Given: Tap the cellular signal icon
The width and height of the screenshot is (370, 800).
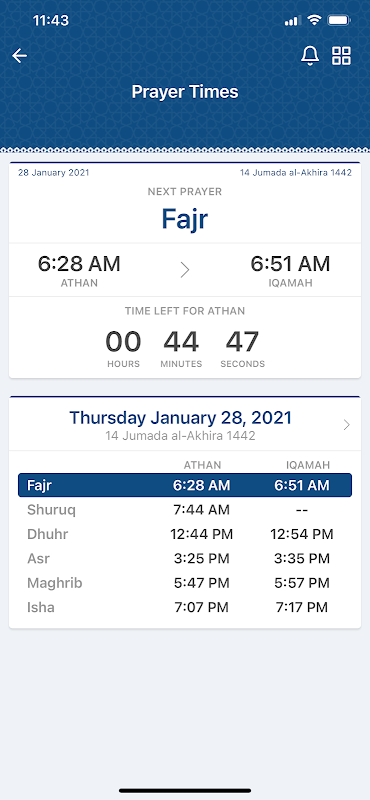Looking at the screenshot, I should 292,21.
